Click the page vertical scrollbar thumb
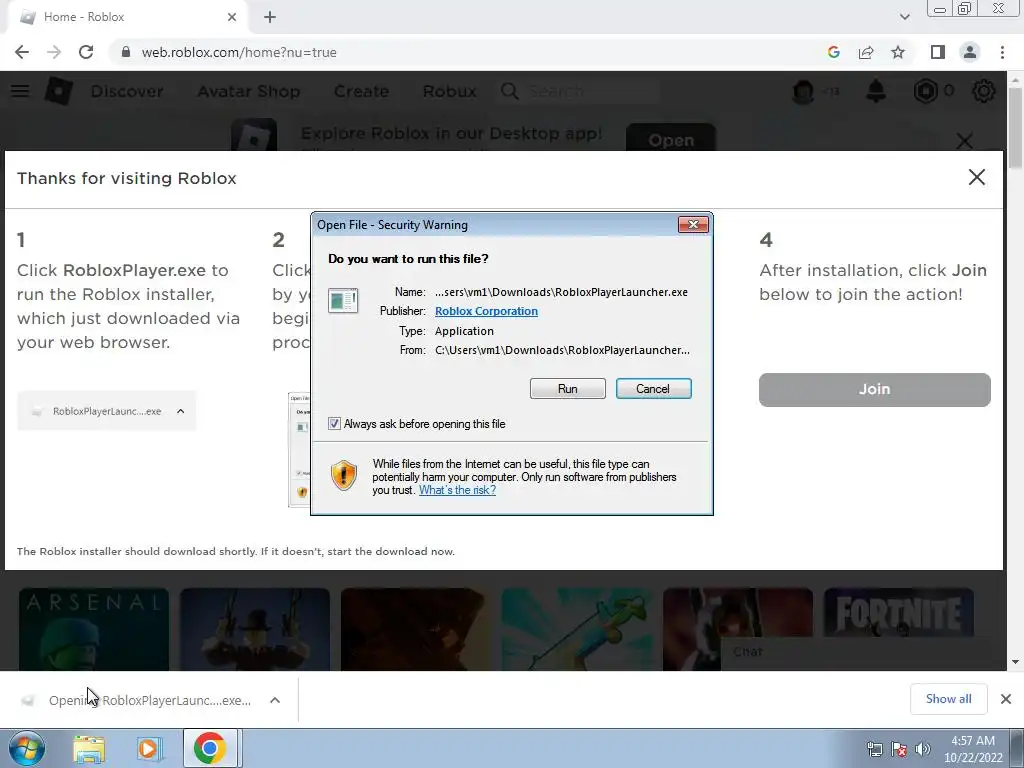Image resolution: width=1024 pixels, height=768 pixels. 1015,128
